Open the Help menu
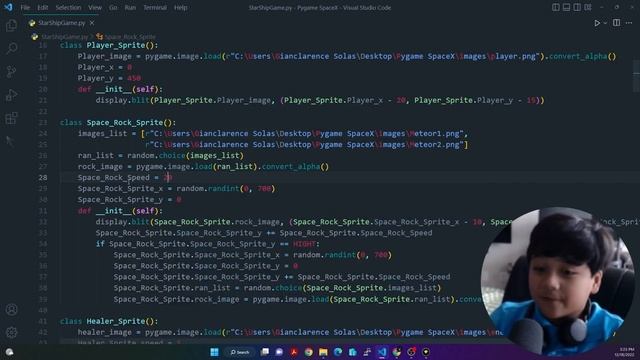640x360 pixels. pos(180,7)
